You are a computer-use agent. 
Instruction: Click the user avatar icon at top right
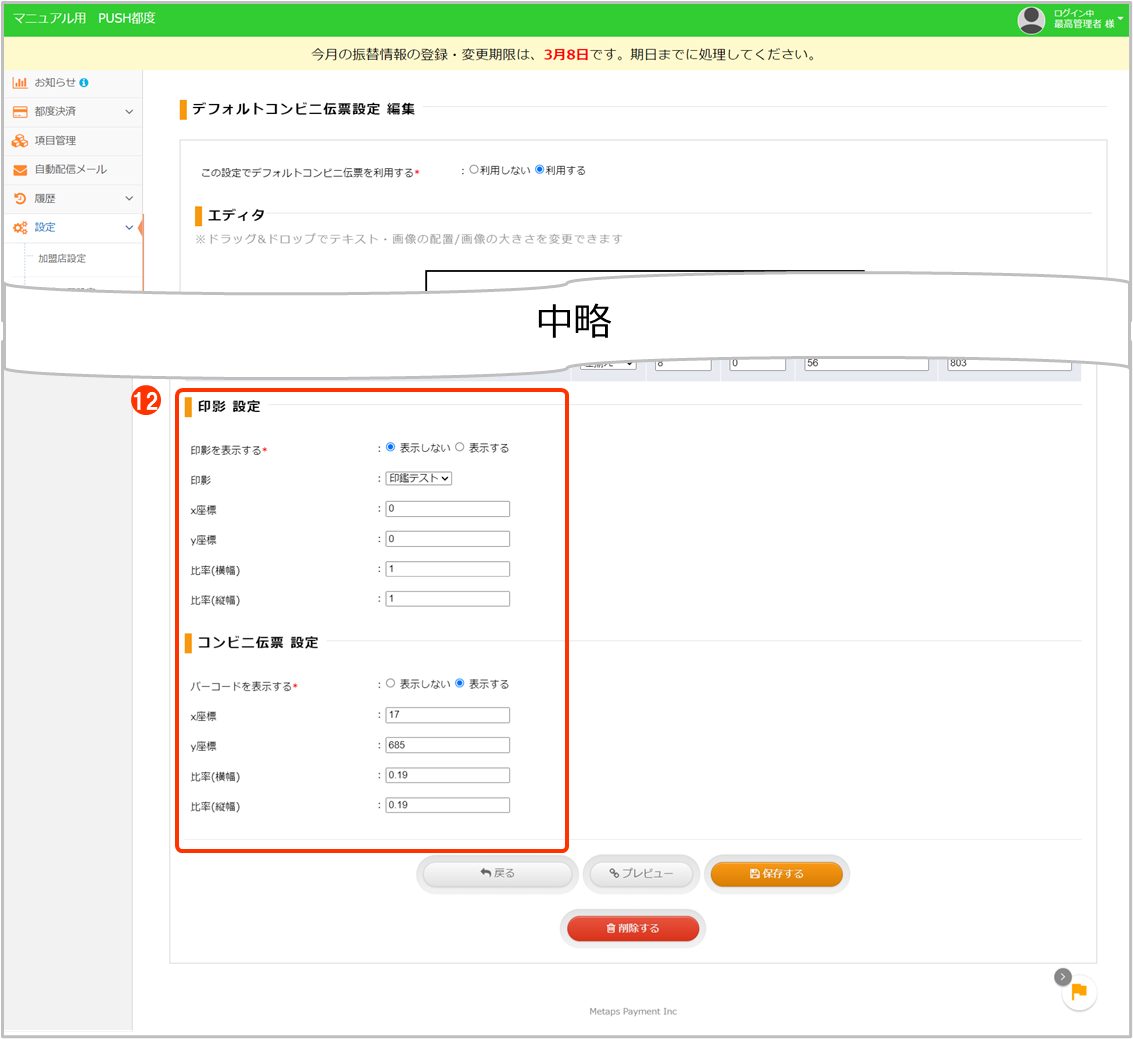point(1031,19)
